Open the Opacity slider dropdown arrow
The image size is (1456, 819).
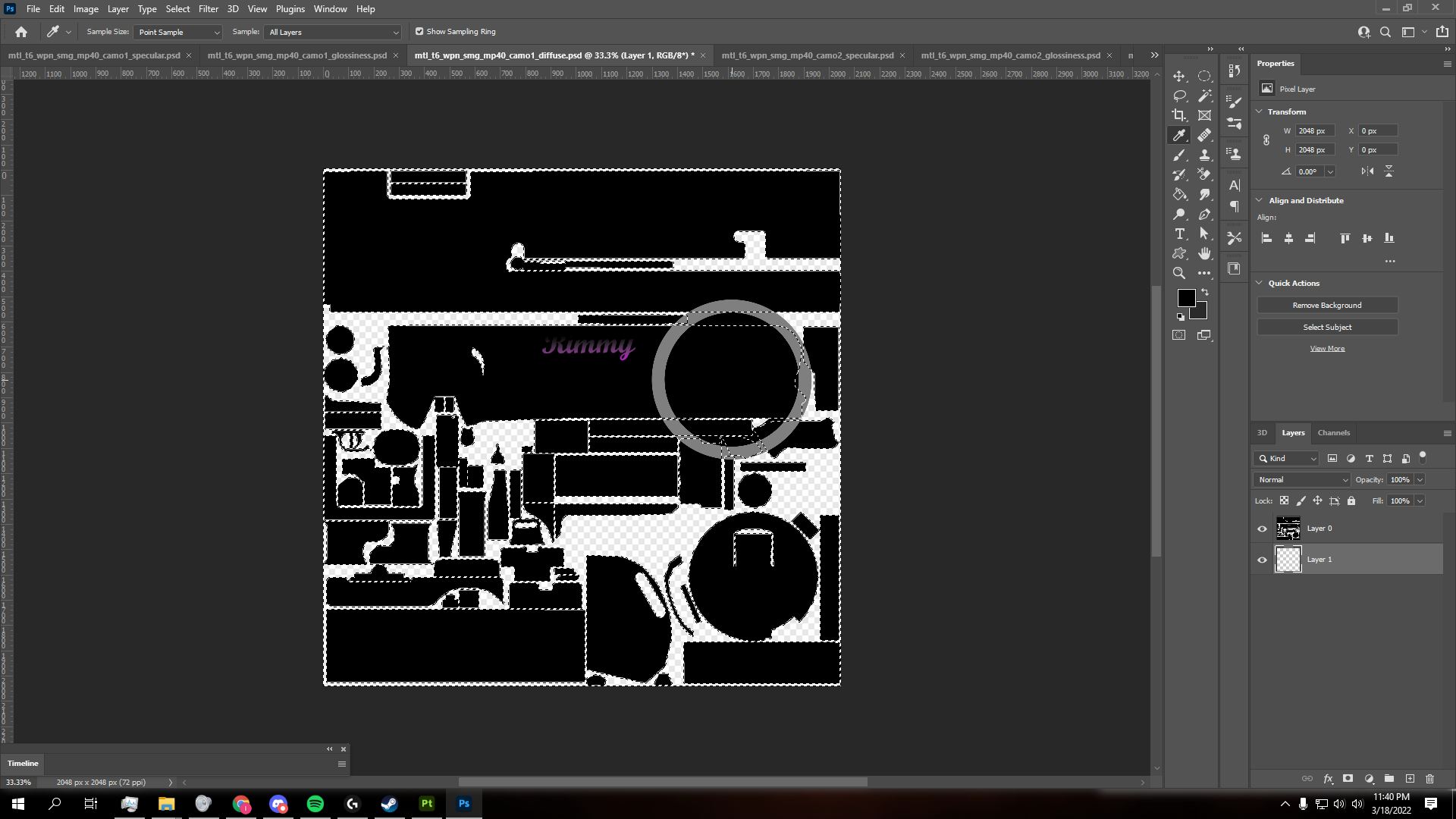pos(1420,479)
